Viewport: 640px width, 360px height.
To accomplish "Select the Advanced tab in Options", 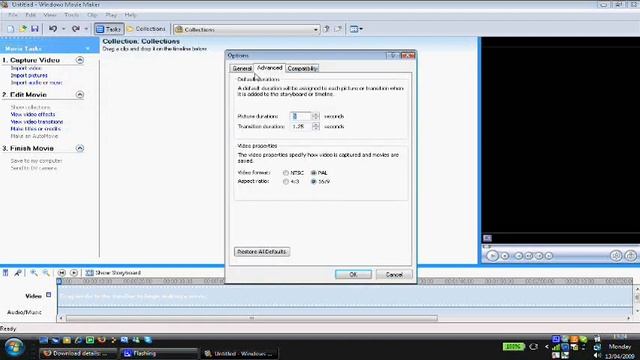I will click(x=269, y=68).
